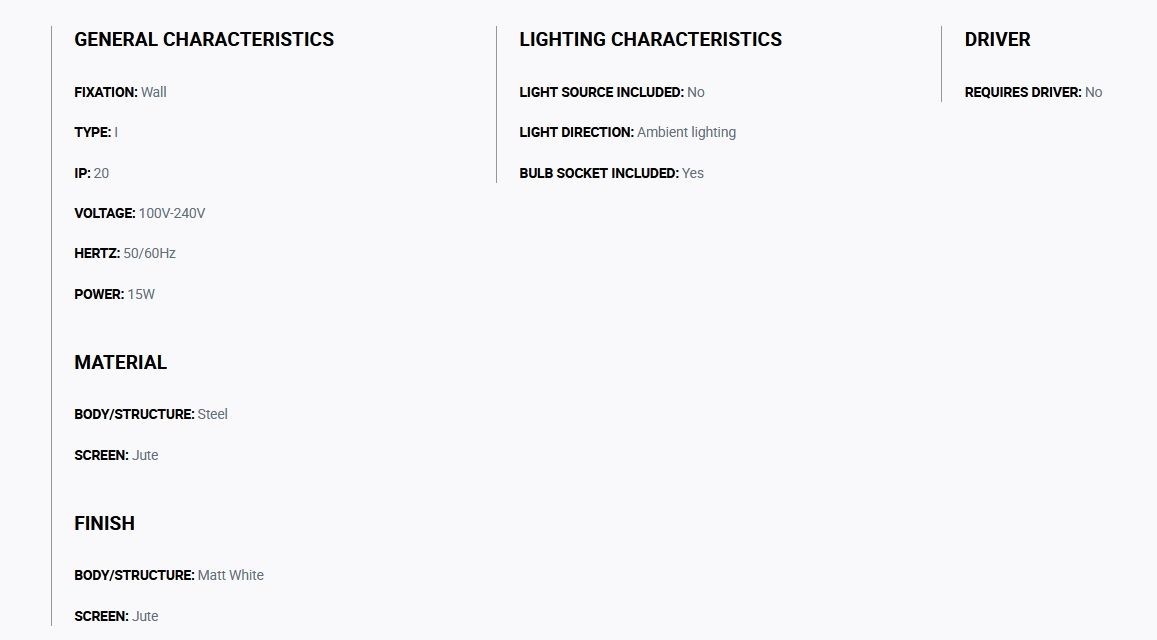The width and height of the screenshot is (1157, 640).
Task: Click the Screen: Jute entry under Material
Action: point(116,455)
